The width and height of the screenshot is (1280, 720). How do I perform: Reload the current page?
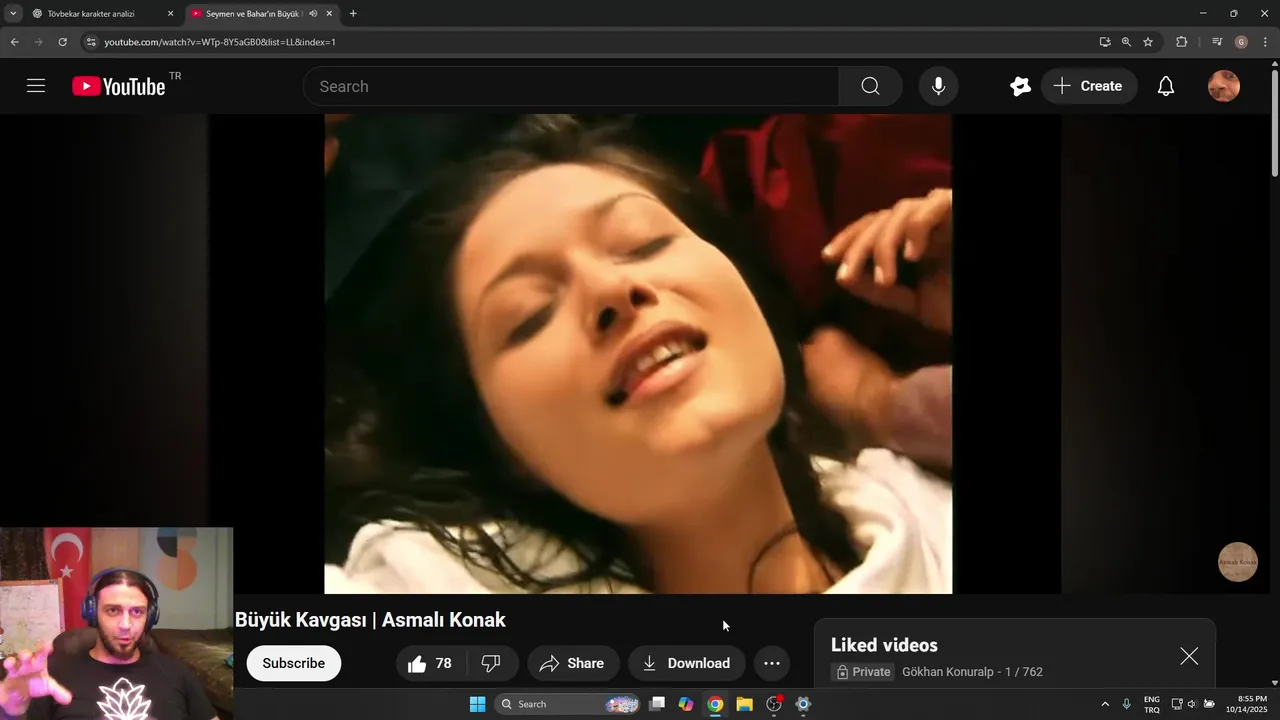click(62, 42)
